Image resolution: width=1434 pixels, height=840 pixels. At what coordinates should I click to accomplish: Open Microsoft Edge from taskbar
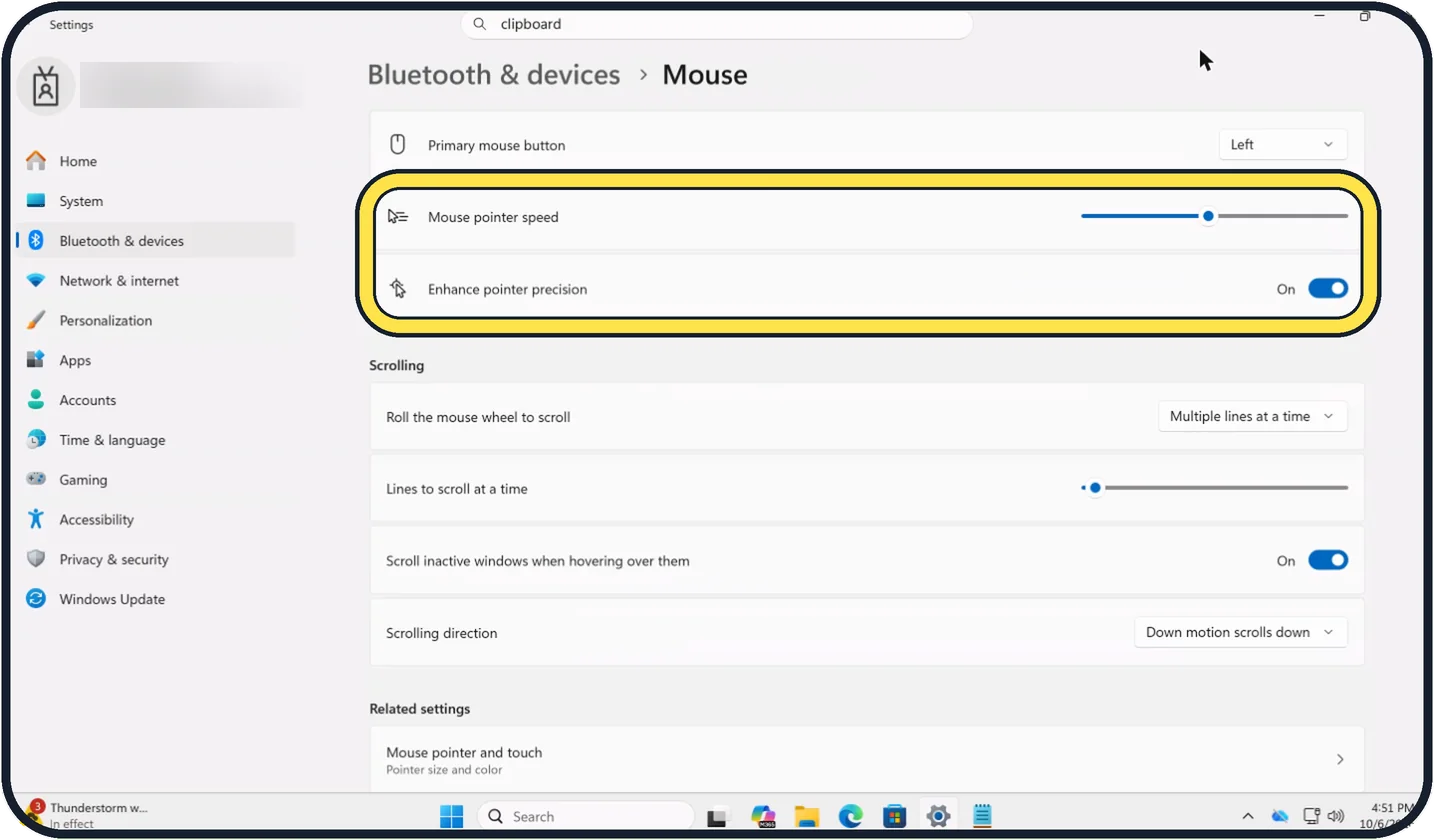point(851,816)
